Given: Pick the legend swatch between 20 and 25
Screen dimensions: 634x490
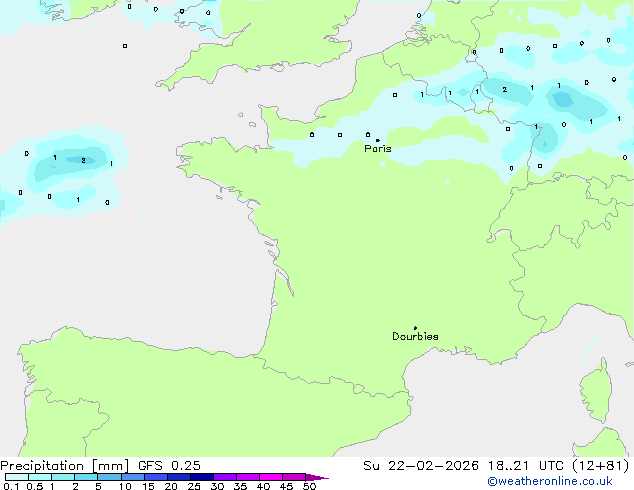Looking at the screenshot, I should point(178,477).
